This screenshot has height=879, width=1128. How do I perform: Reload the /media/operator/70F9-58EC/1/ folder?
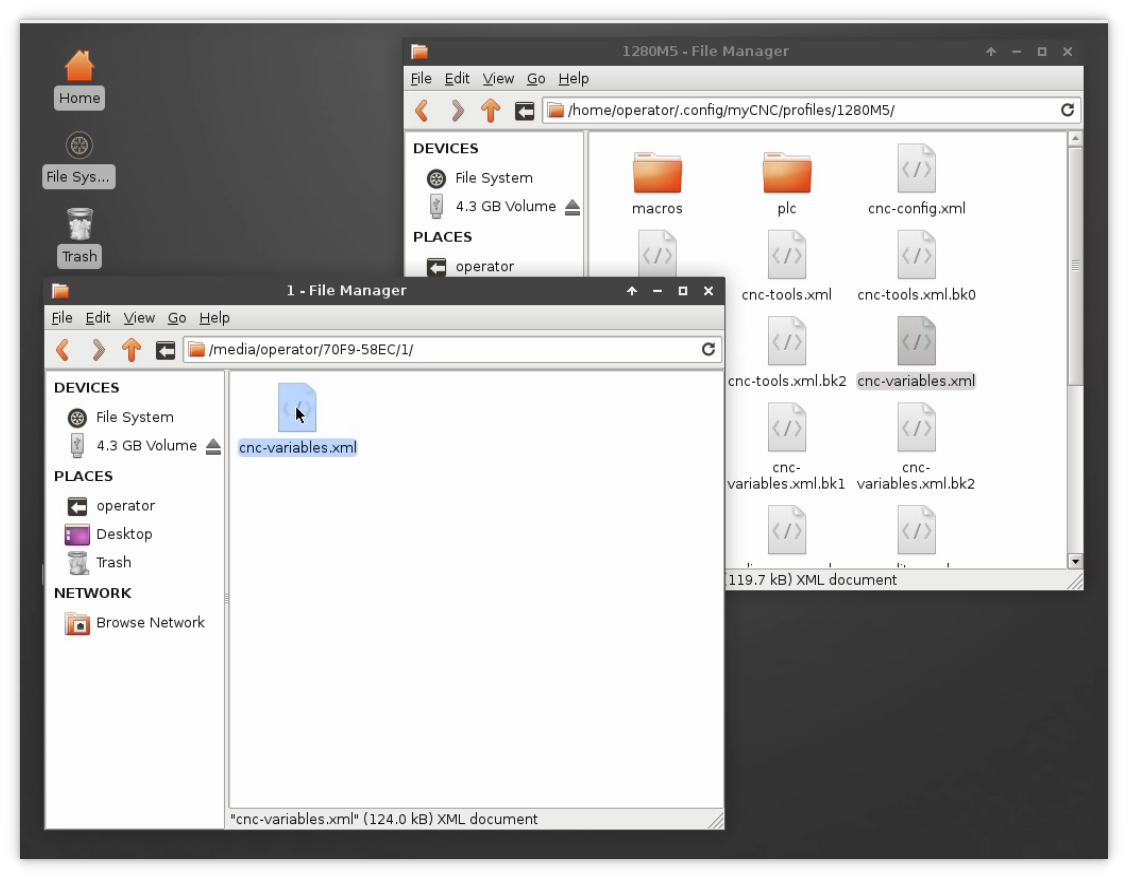(x=708, y=349)
